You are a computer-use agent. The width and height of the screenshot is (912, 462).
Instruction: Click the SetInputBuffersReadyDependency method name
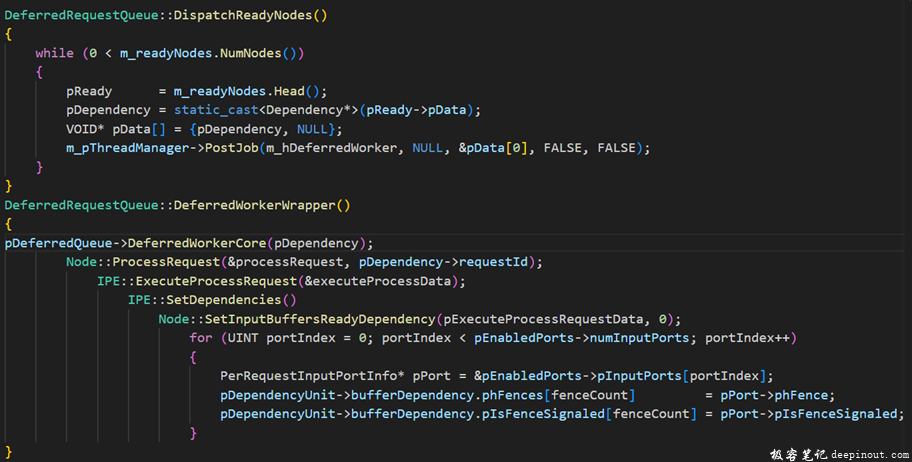pyautogui.click(x=320, y=319)
